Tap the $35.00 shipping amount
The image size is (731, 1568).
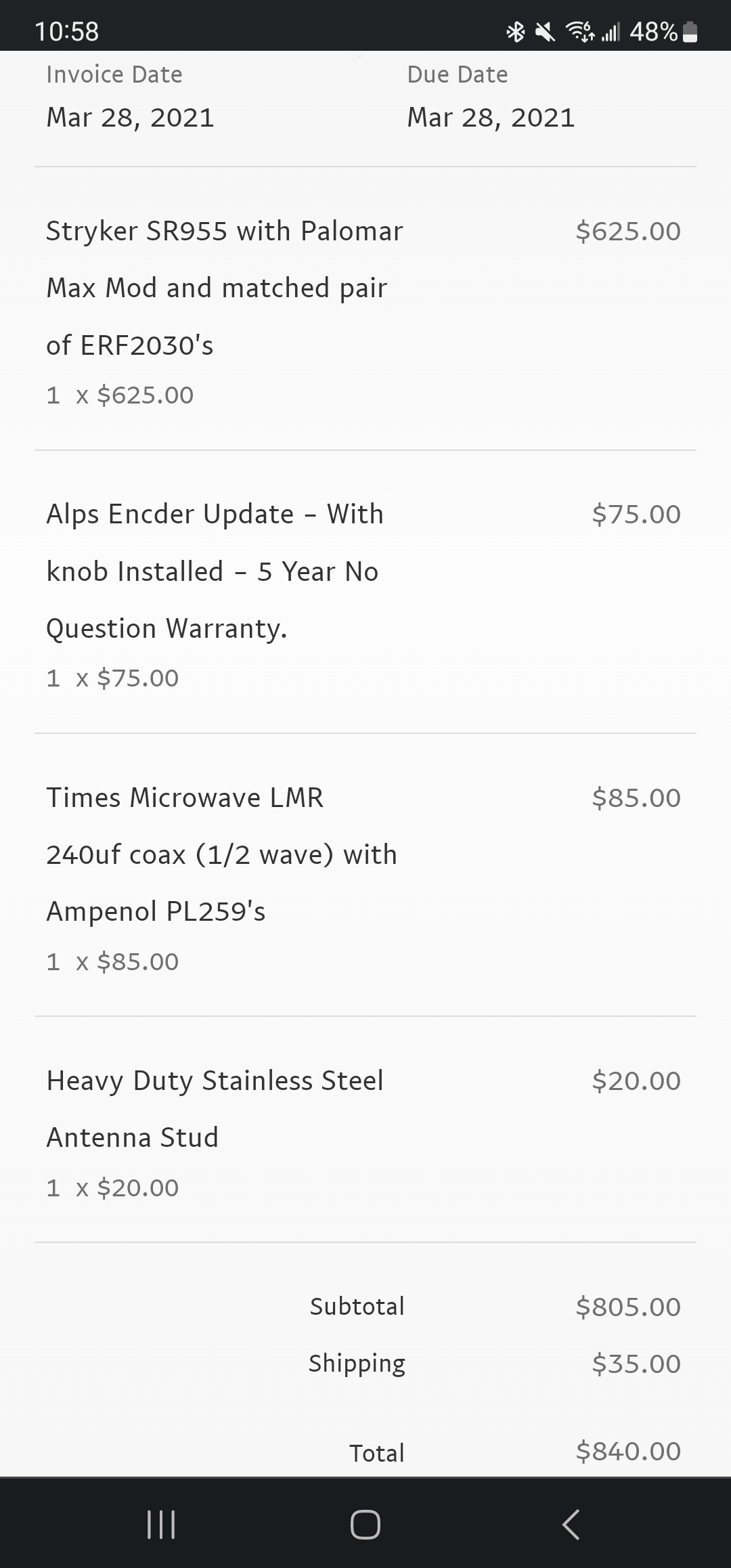(x=636, y=1364)
